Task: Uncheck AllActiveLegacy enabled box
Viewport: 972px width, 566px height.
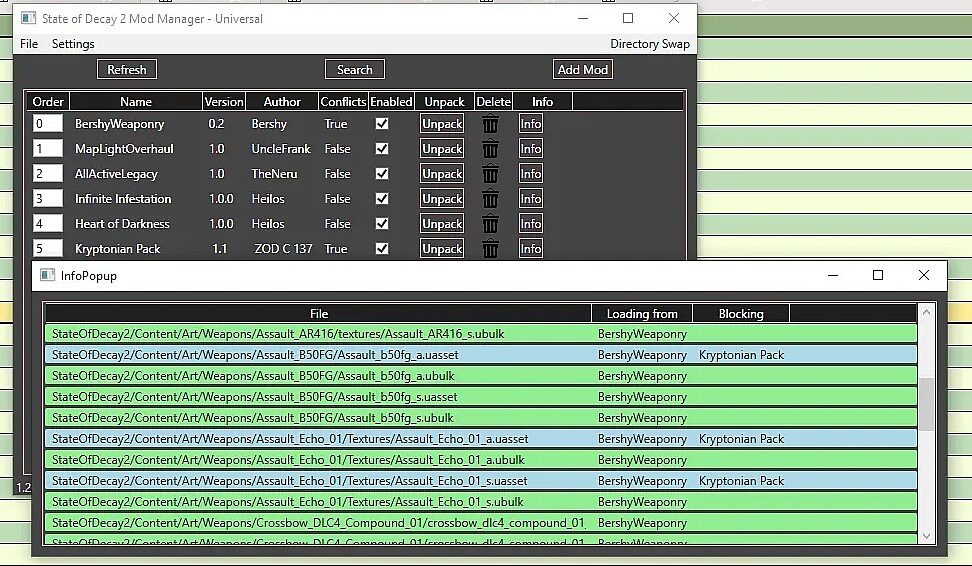Action: [382, 174]
